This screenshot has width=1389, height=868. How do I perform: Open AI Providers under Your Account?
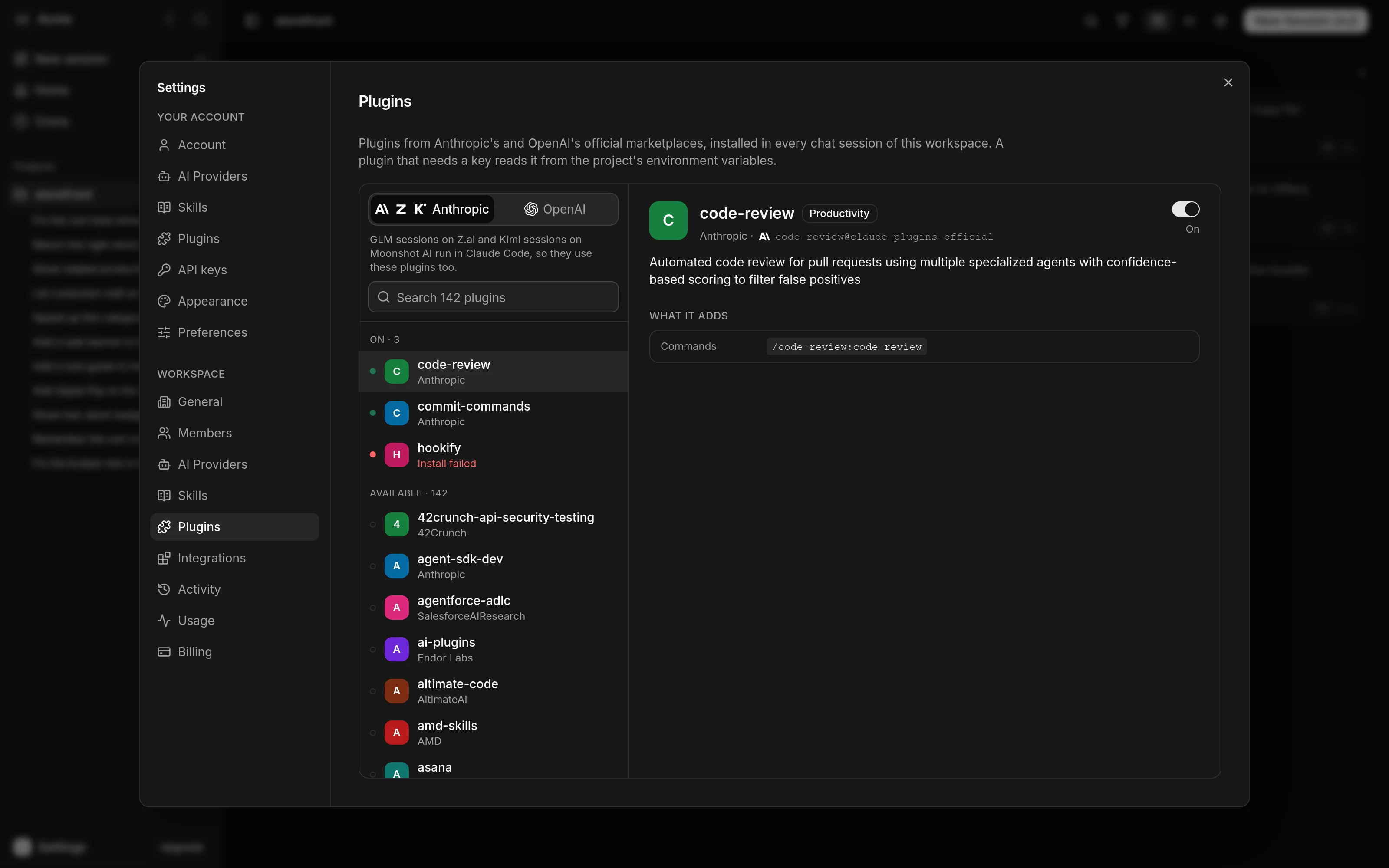point(234,176)
